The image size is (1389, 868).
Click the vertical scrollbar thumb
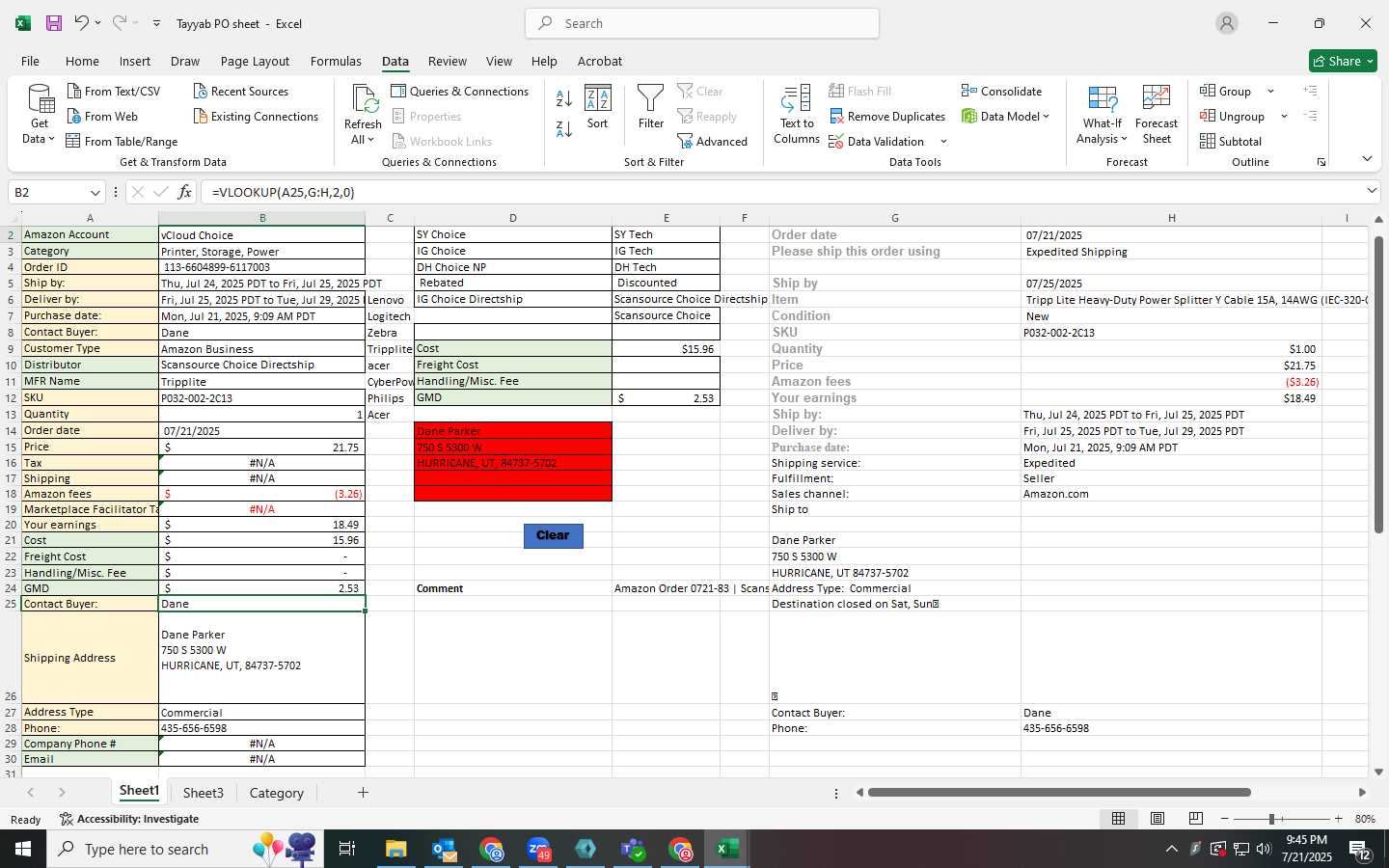pos(1378,384)
